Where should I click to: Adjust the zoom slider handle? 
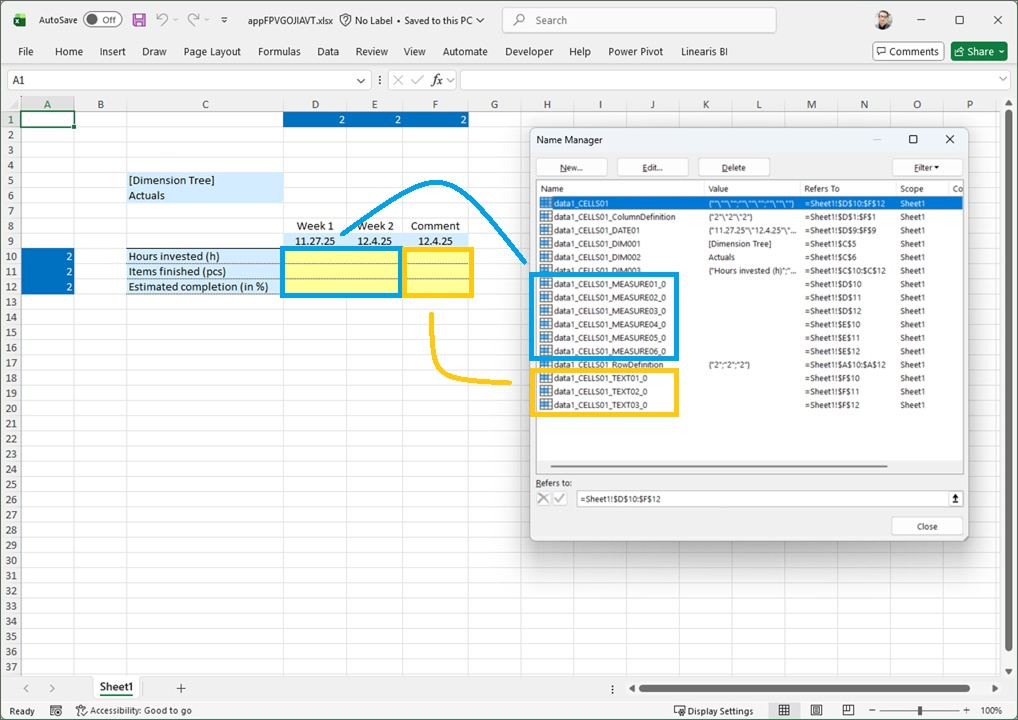point(919,710)
